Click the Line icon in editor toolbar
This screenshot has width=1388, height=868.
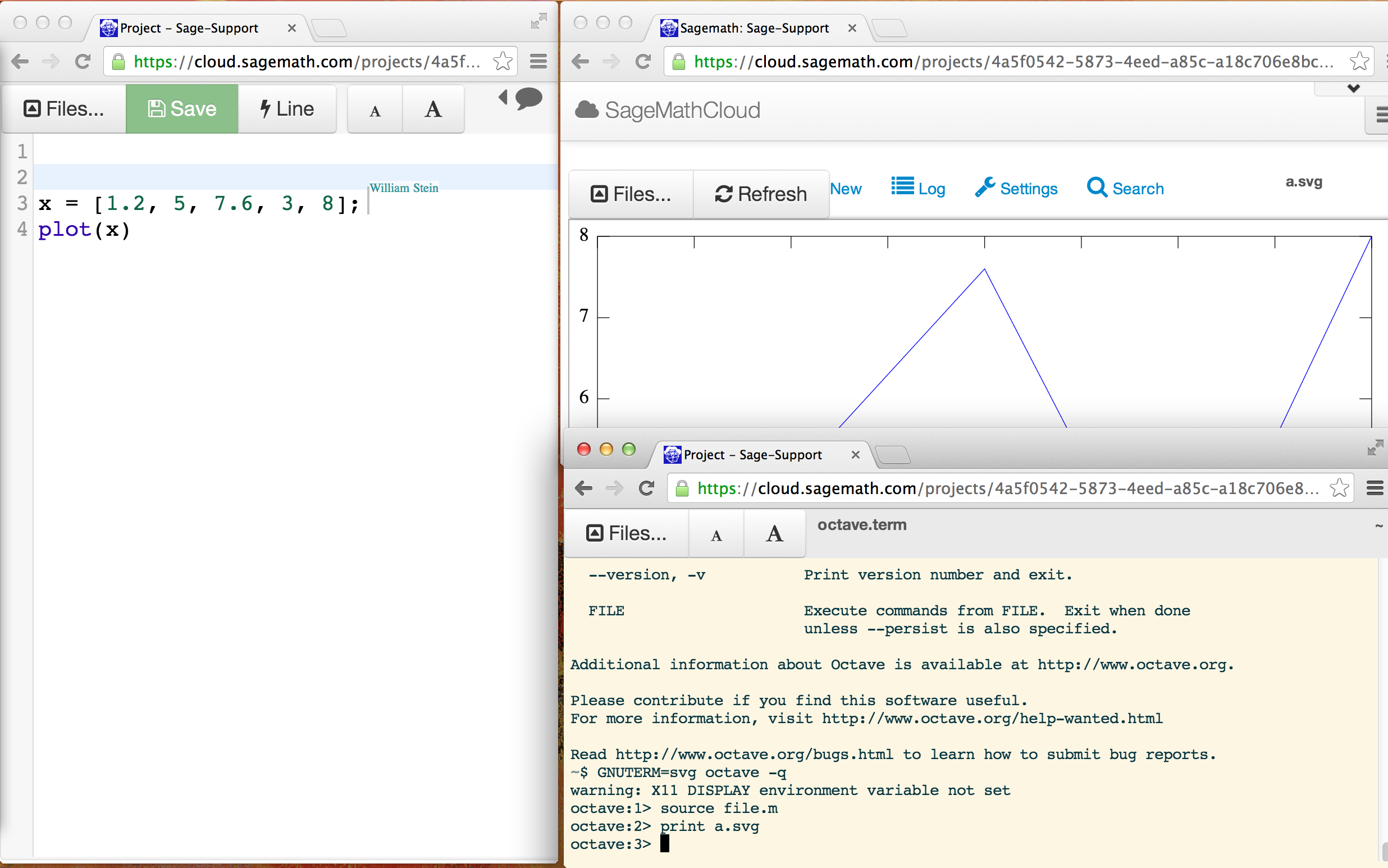(287, 108)
